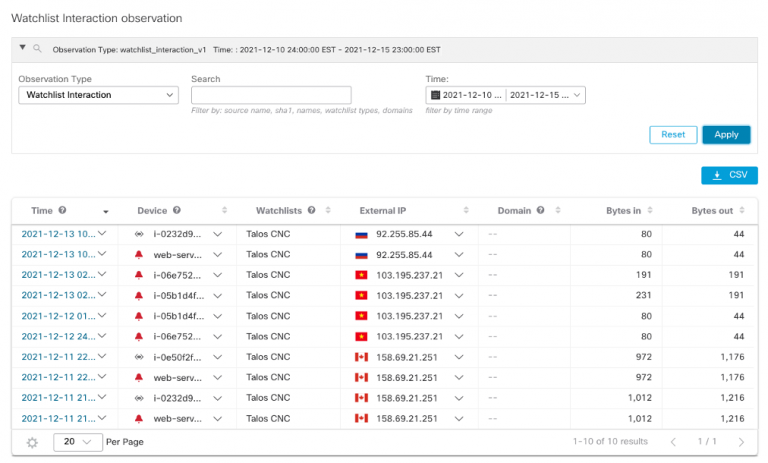Click the Apply button

click(726, 134)
